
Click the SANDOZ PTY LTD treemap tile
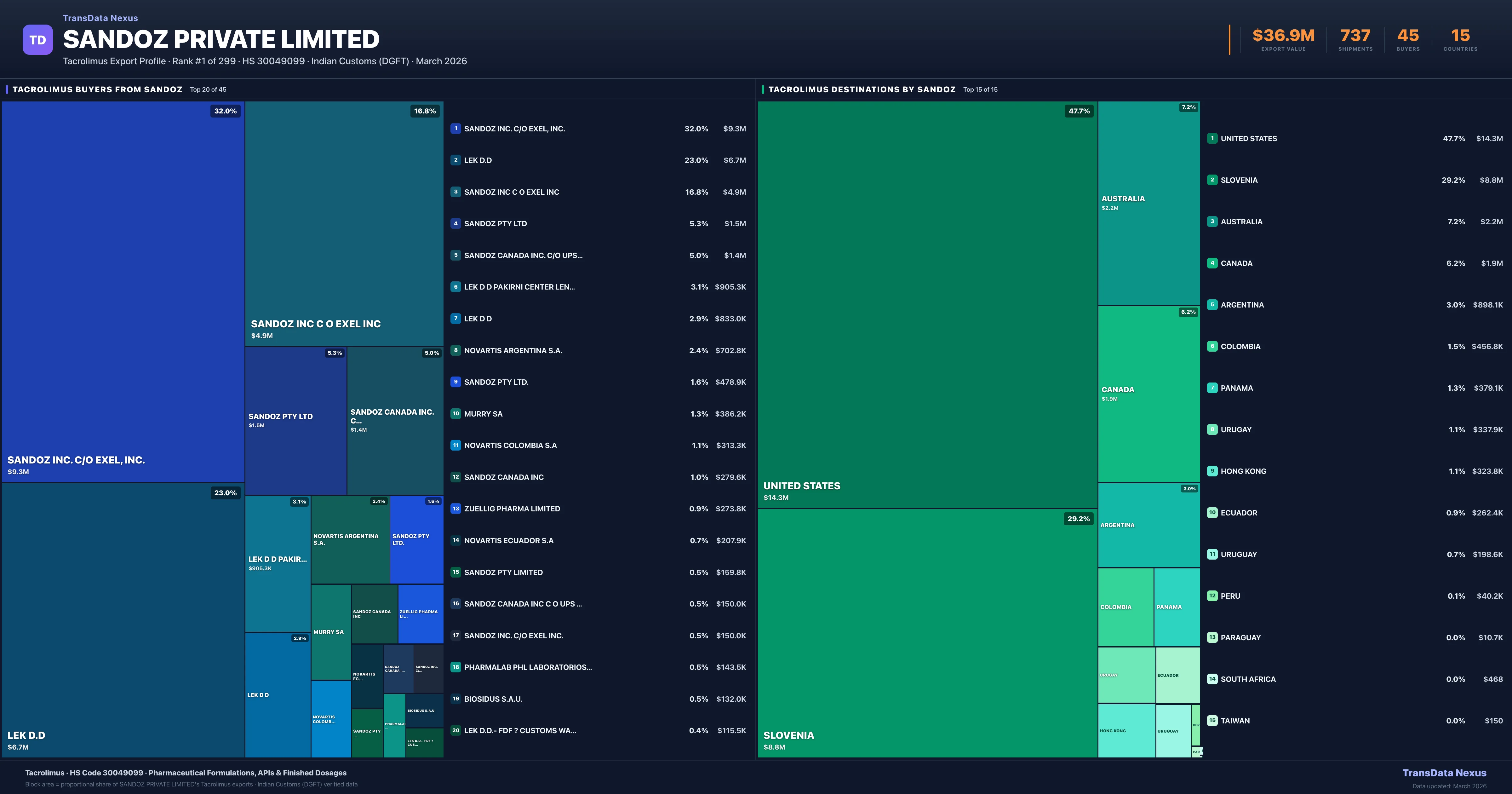point(295,421)
